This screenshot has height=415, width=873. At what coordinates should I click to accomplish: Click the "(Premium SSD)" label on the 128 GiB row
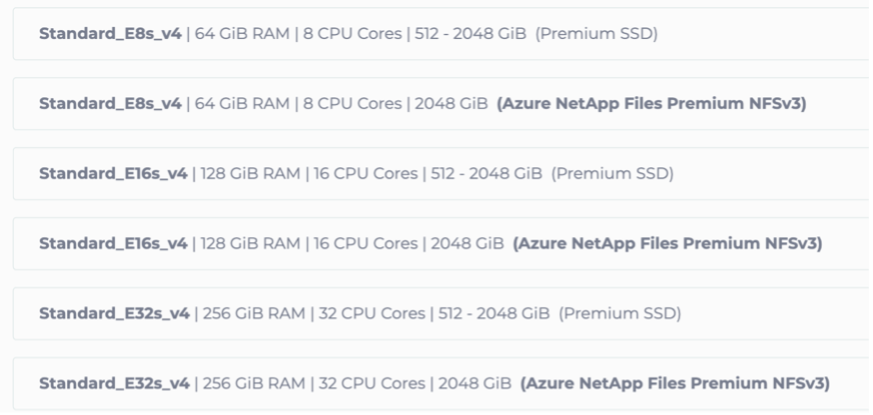(x=612, y=174)
